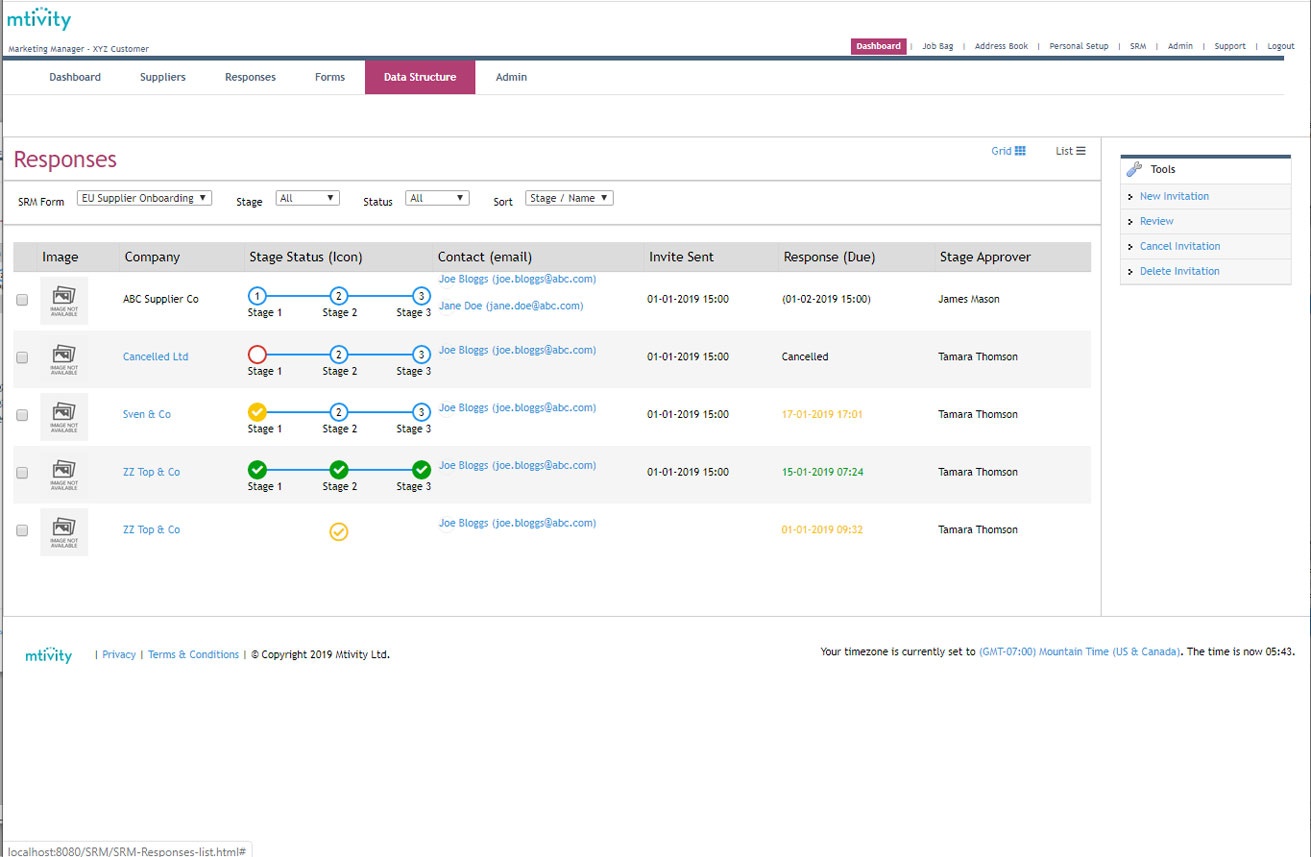
Task: Click yellow Stage 1 checkmark for Sven & Co
Action: (257, 412)
